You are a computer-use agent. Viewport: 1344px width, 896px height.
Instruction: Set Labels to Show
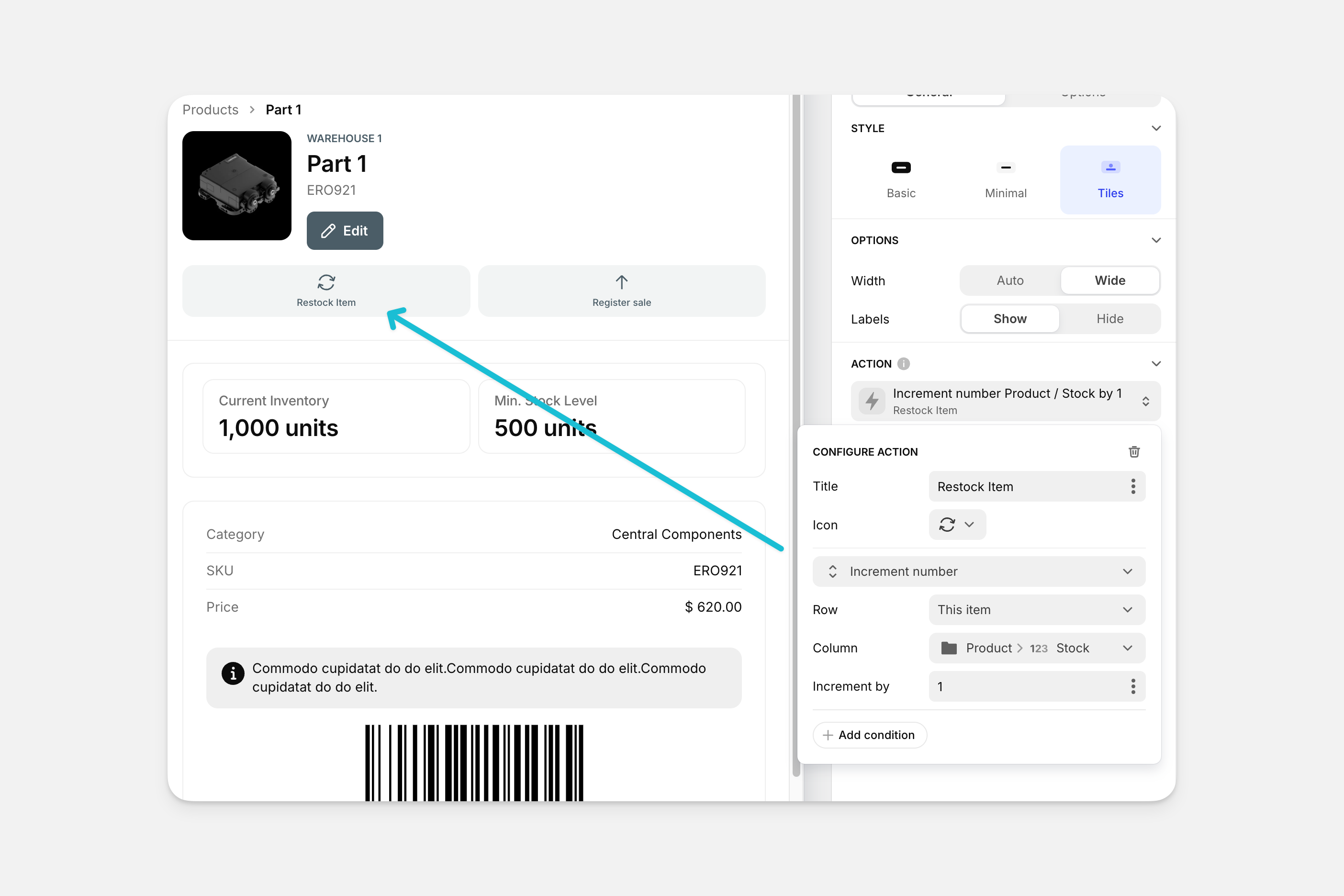click(1010, 319)
